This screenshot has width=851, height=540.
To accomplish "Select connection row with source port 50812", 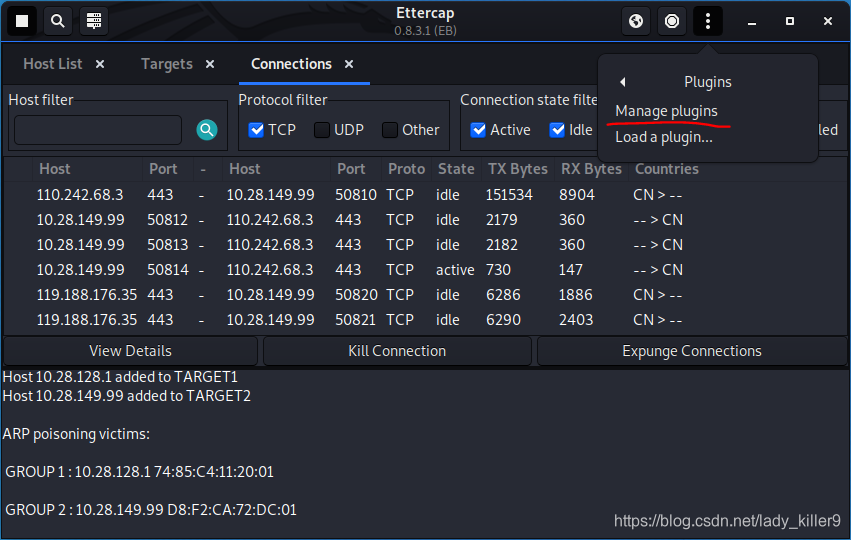I will tap(425, 220).
